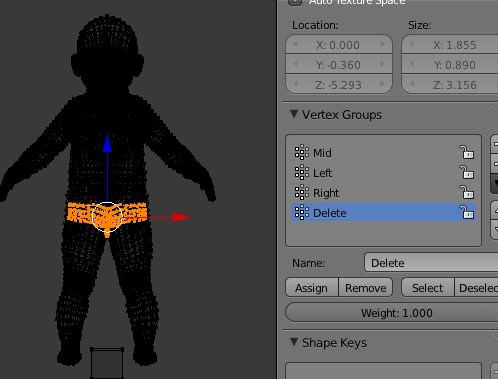Remove vertices from the vertex group
Viewport: 498px width, 379px height.
click(365, 288)
